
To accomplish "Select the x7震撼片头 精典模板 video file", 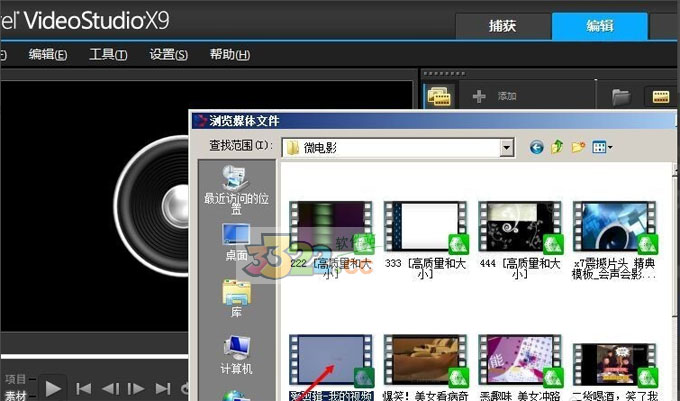I will tap(615, 240).
